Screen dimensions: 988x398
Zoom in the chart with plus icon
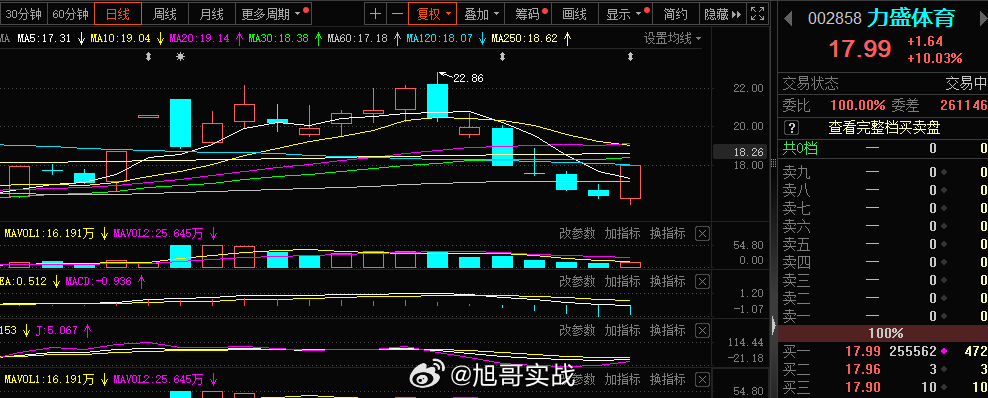[x=376, y=13]
